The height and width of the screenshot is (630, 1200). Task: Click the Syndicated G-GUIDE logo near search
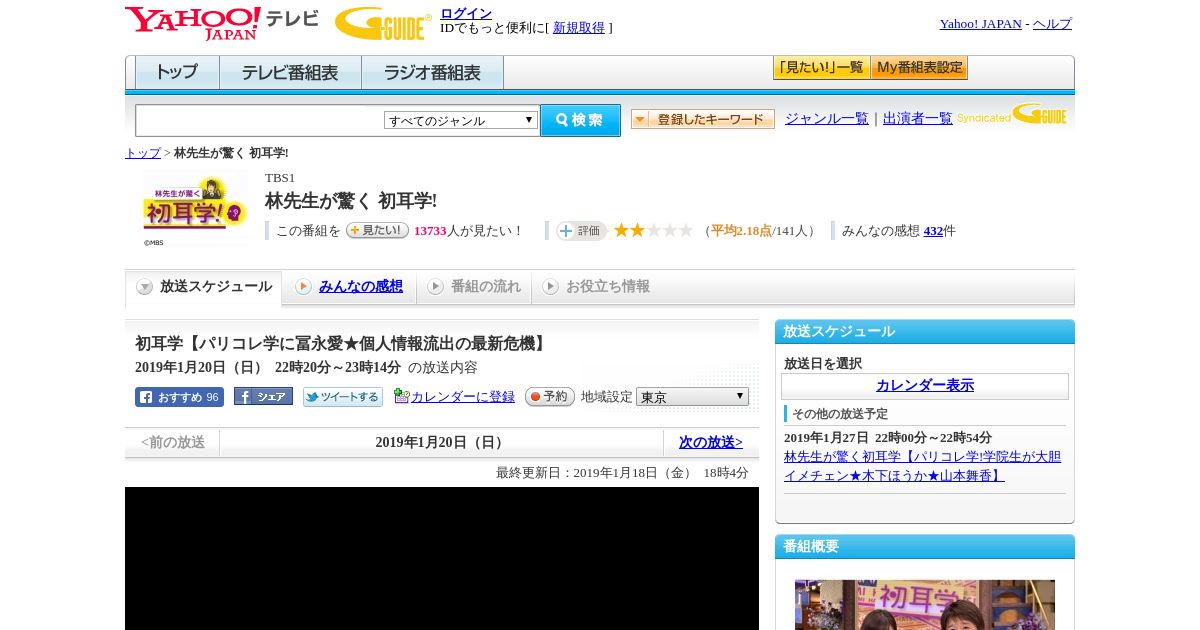(1012, 115)
